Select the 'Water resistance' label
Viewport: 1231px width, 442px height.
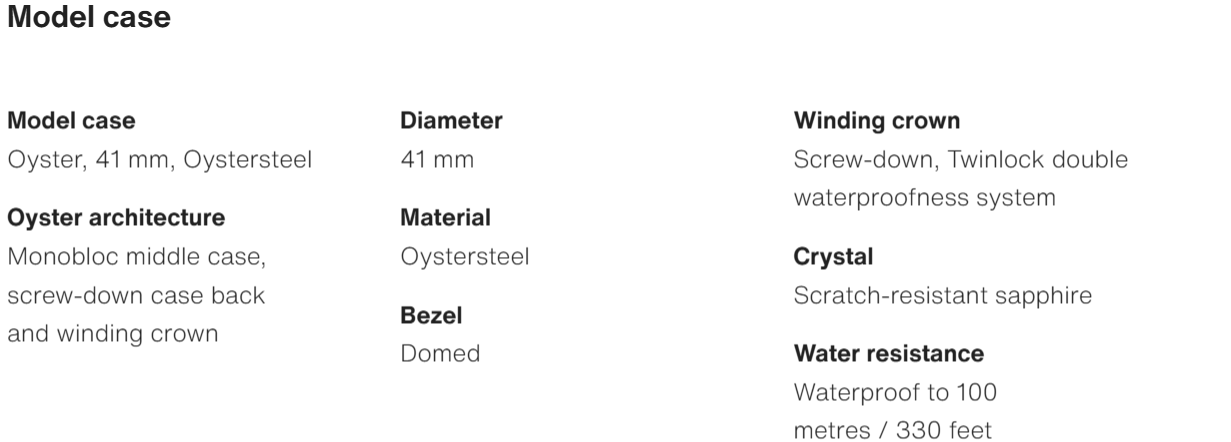pyautogui.click(x=888, y=353)
